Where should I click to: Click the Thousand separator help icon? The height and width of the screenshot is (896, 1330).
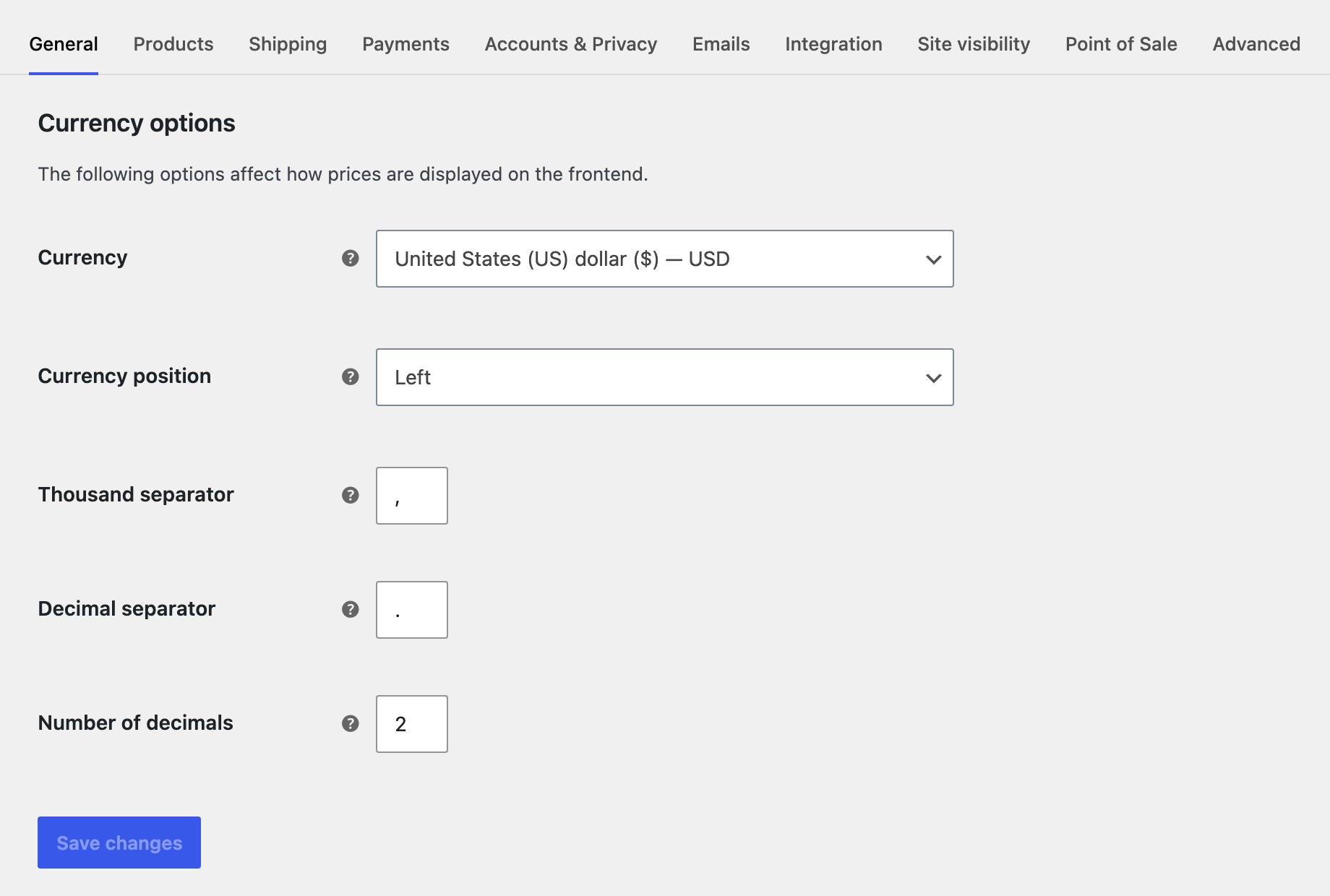click(x=351, y=495)
